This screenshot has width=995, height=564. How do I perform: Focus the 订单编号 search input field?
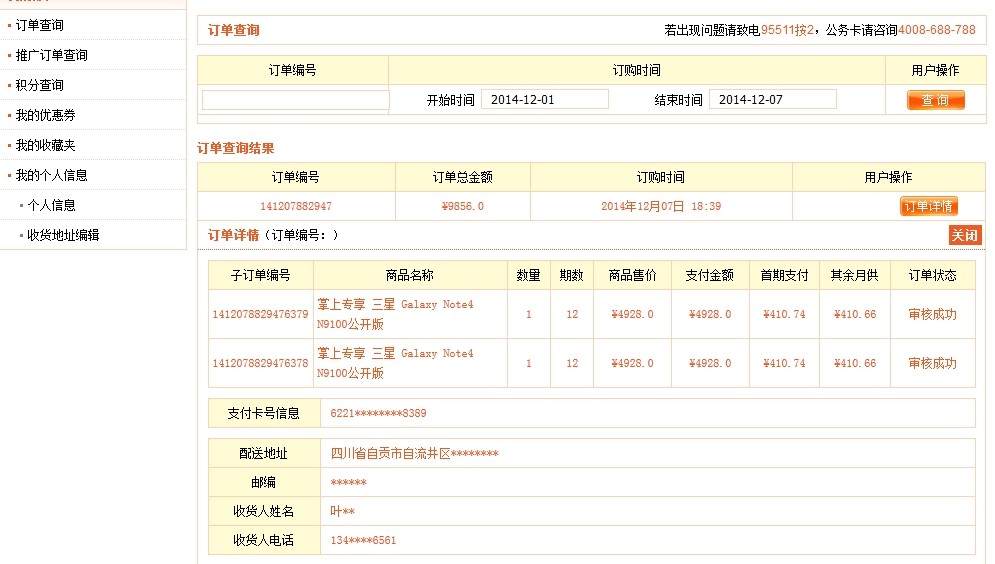point(295,100)
